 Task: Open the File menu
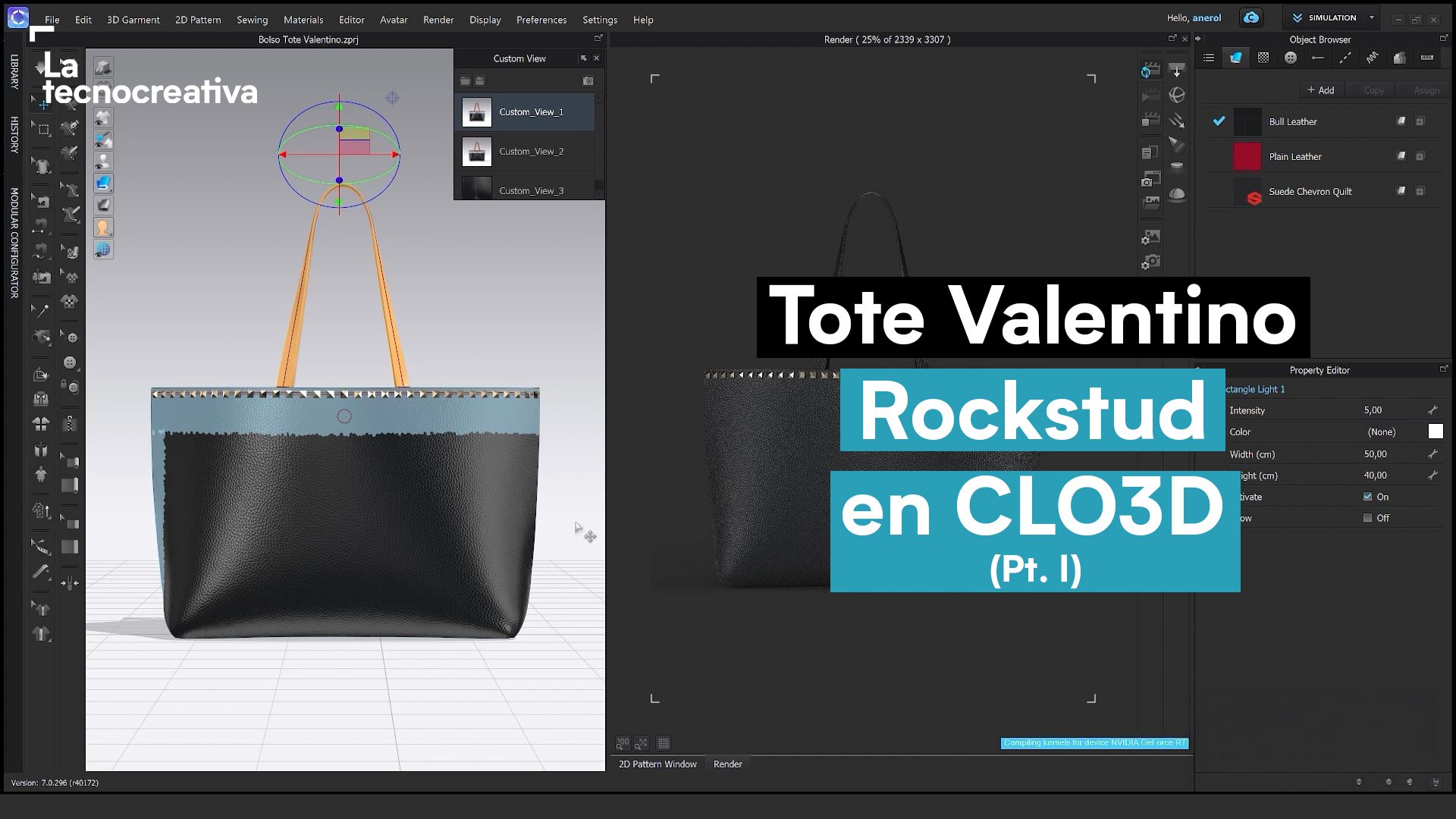52,20
